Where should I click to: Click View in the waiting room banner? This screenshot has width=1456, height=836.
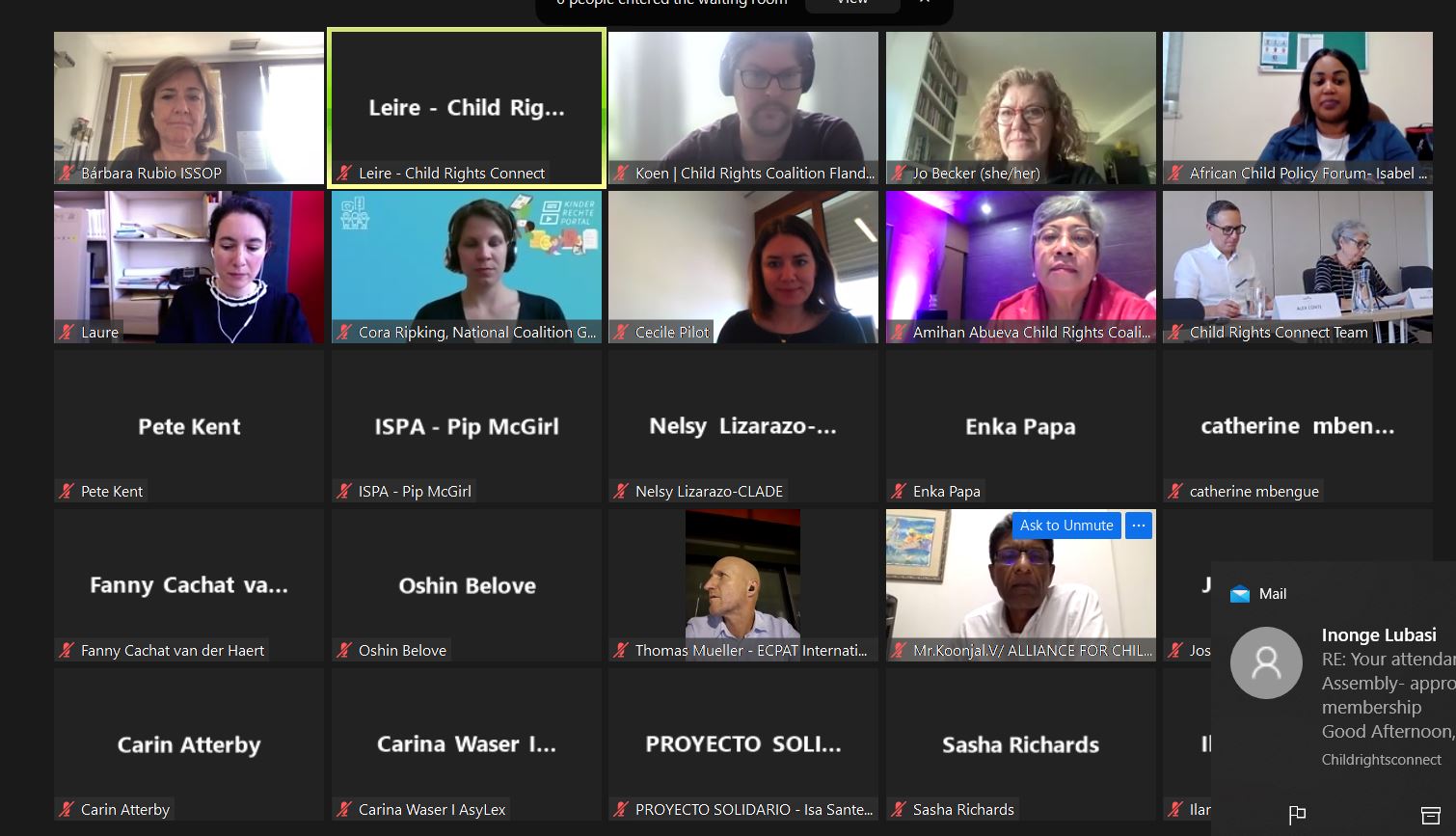tap(852, 3)
